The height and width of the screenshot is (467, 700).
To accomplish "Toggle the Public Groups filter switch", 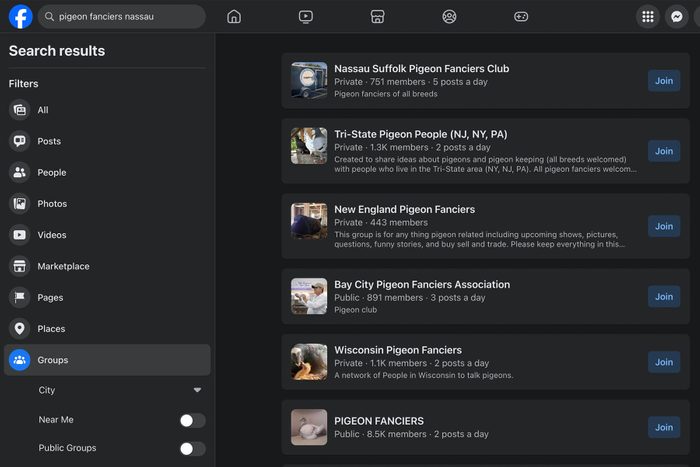I will tap(192, 449).
